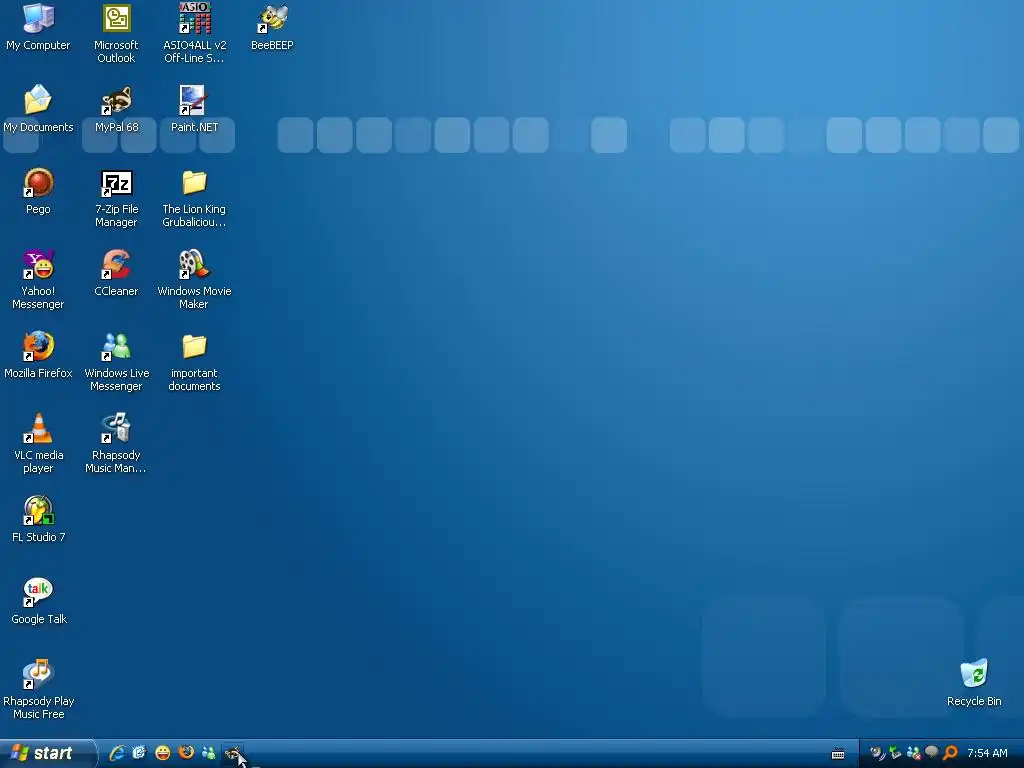This screenshot has height=768, width=1024.
Task: Select the Paint.NET desktop shortcut
Action: pos(195,109)
